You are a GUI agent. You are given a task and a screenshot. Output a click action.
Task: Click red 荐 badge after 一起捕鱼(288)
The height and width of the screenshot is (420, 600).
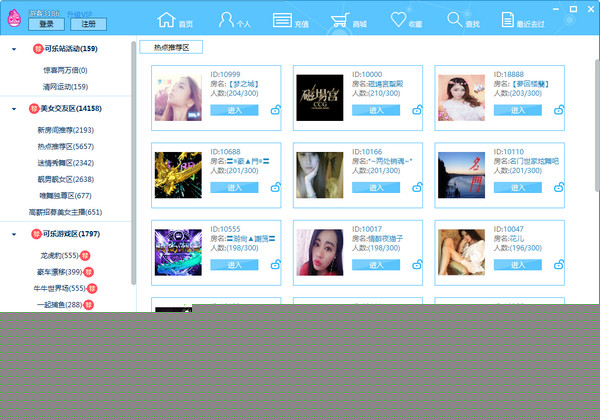coord(88,305)
